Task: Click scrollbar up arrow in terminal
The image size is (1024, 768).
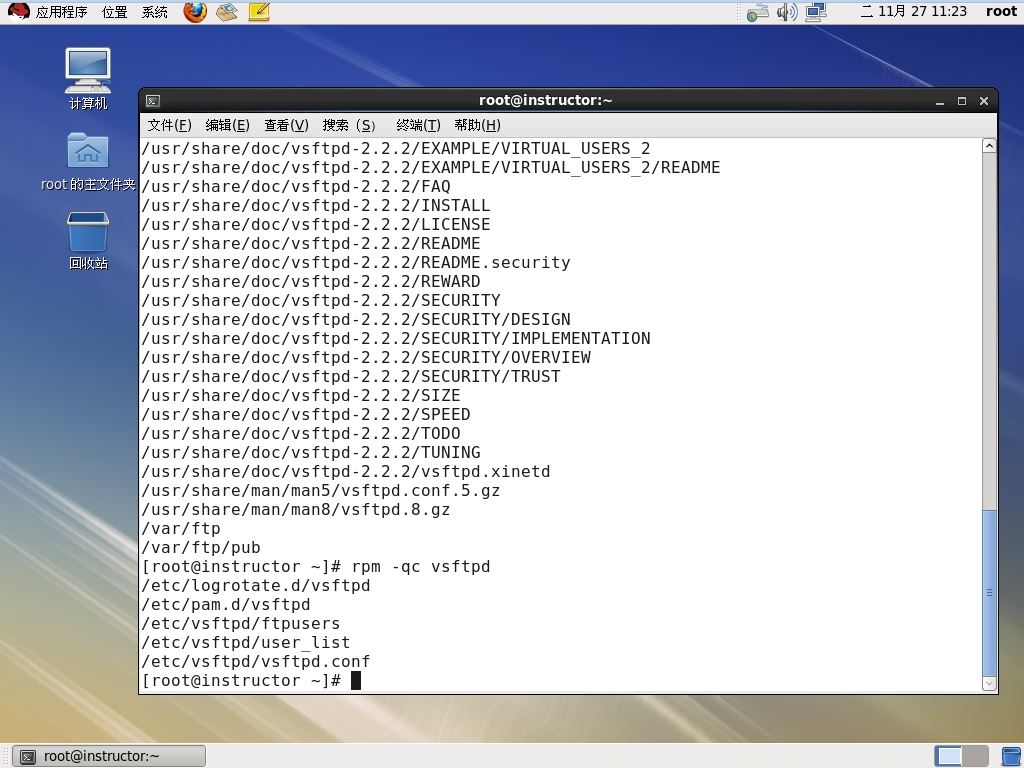Action: click(989, 146)
